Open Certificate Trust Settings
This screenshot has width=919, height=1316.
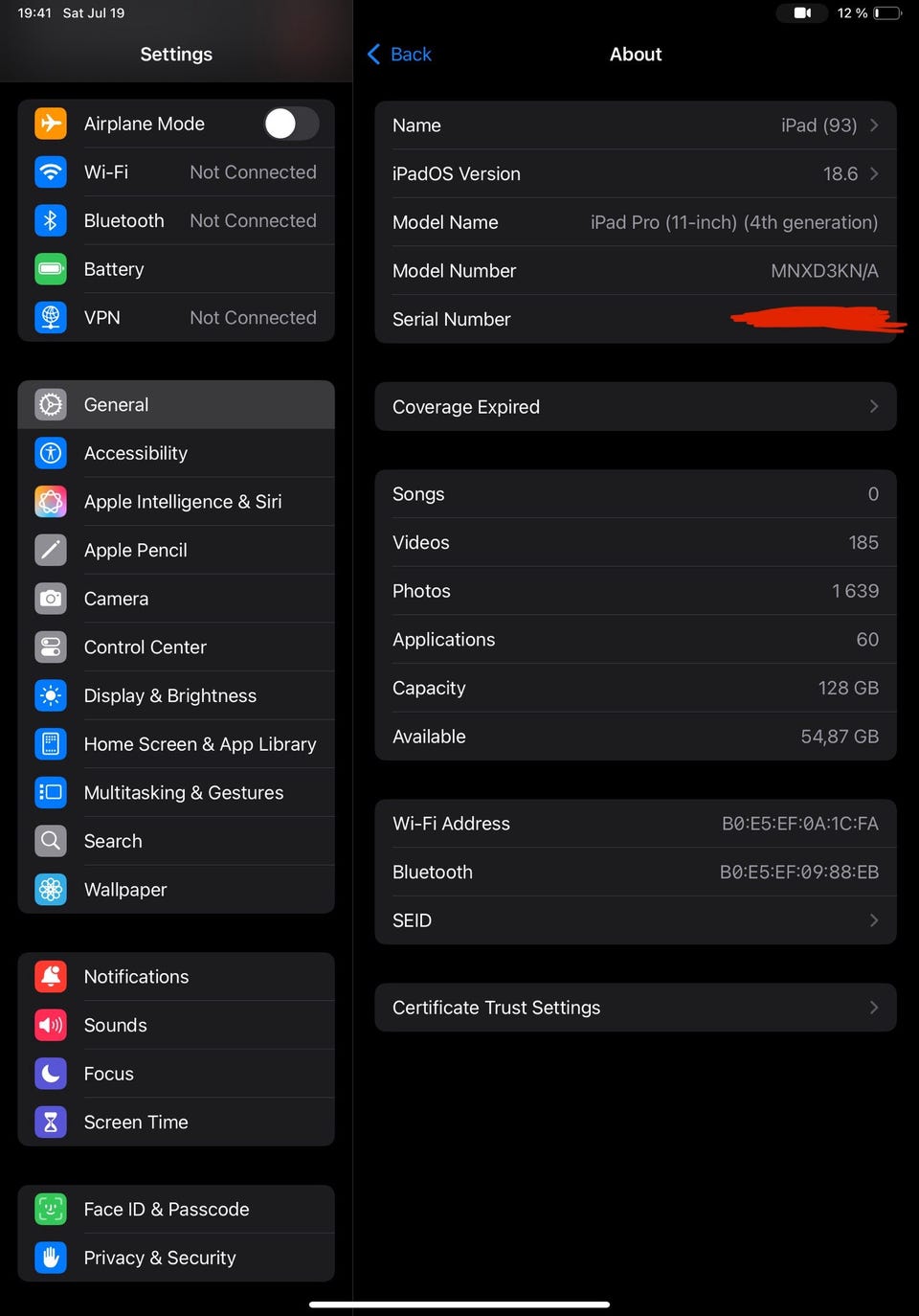[x=636, y=1008]
